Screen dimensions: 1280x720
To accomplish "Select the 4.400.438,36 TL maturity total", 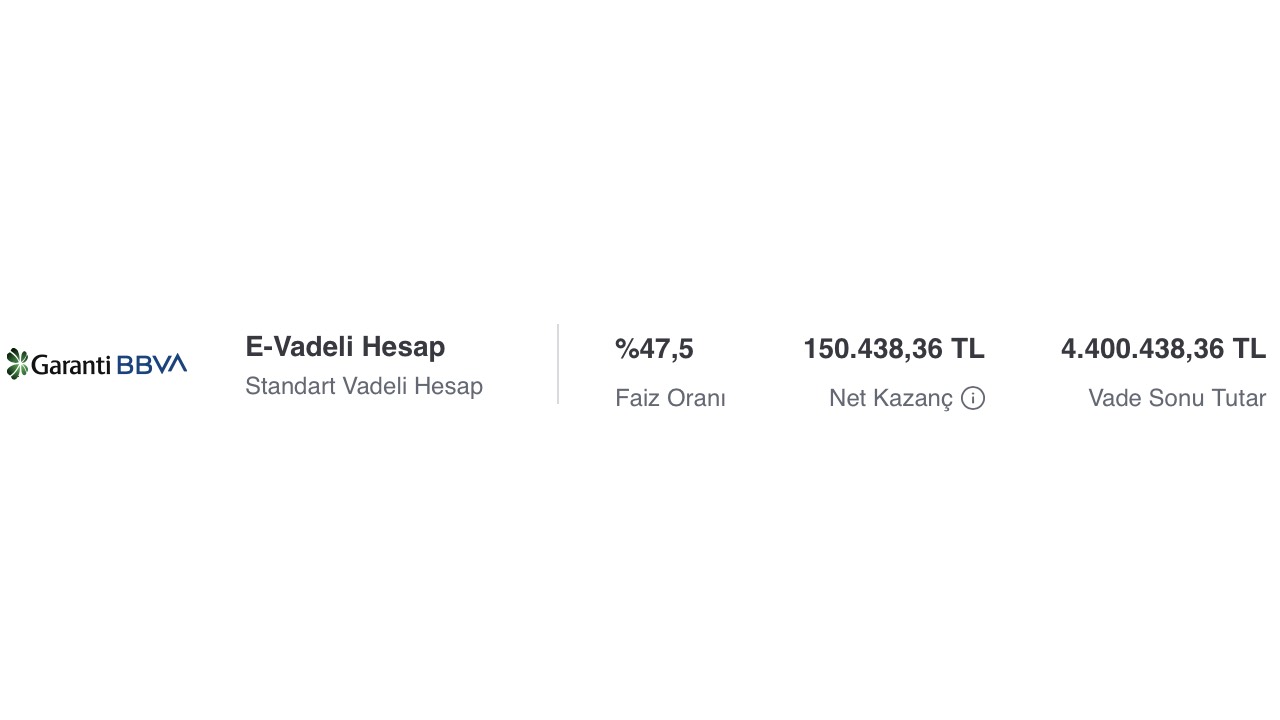I will tap(1163, 349).
